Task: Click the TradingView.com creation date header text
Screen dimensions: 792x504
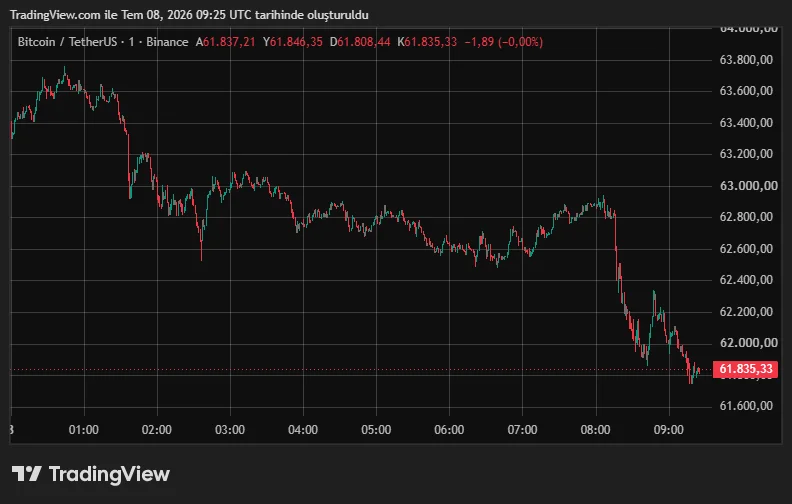Action: (189, 15)
